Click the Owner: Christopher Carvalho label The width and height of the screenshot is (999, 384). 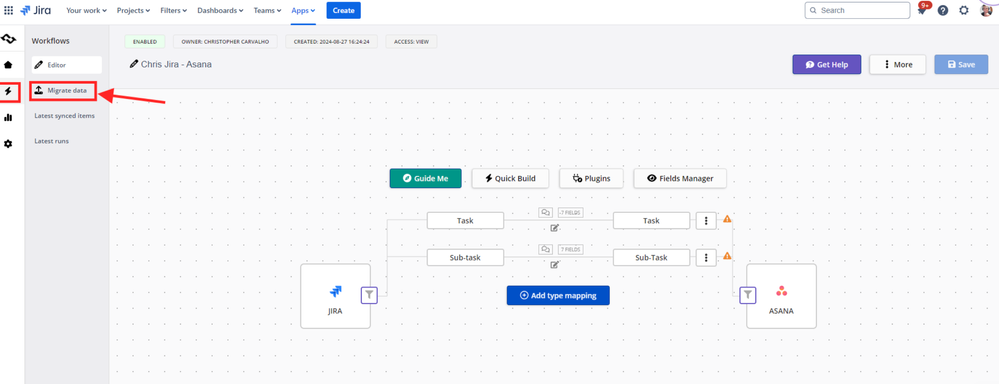(x=226, y=41)
